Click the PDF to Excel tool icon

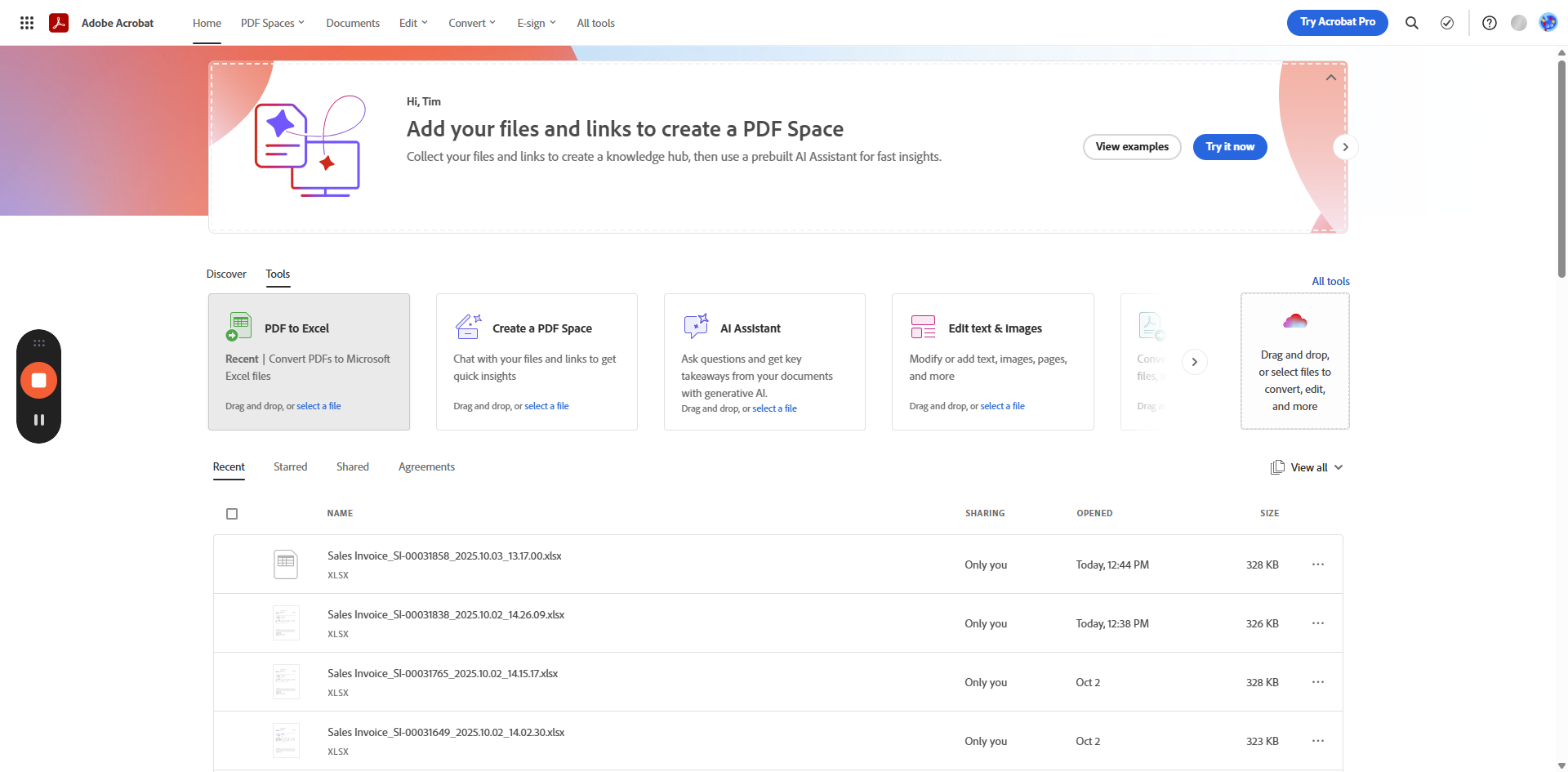[238, 327]
